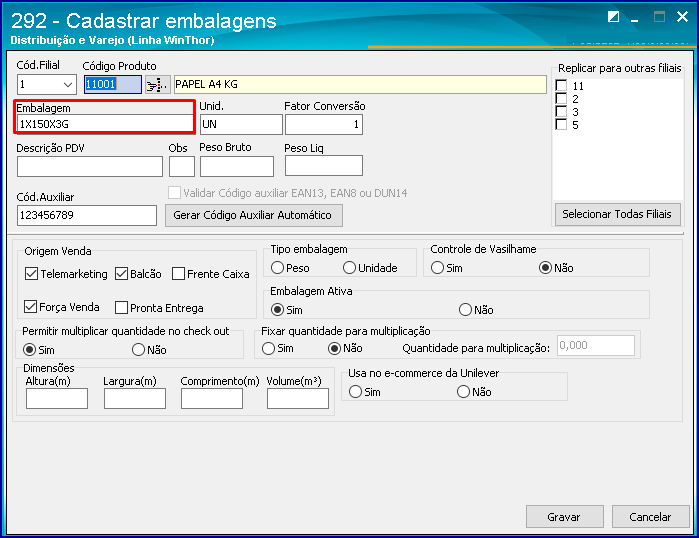Check filial 3 in replicar list
This screenshot has width=699, height=538.
[561, 111]
